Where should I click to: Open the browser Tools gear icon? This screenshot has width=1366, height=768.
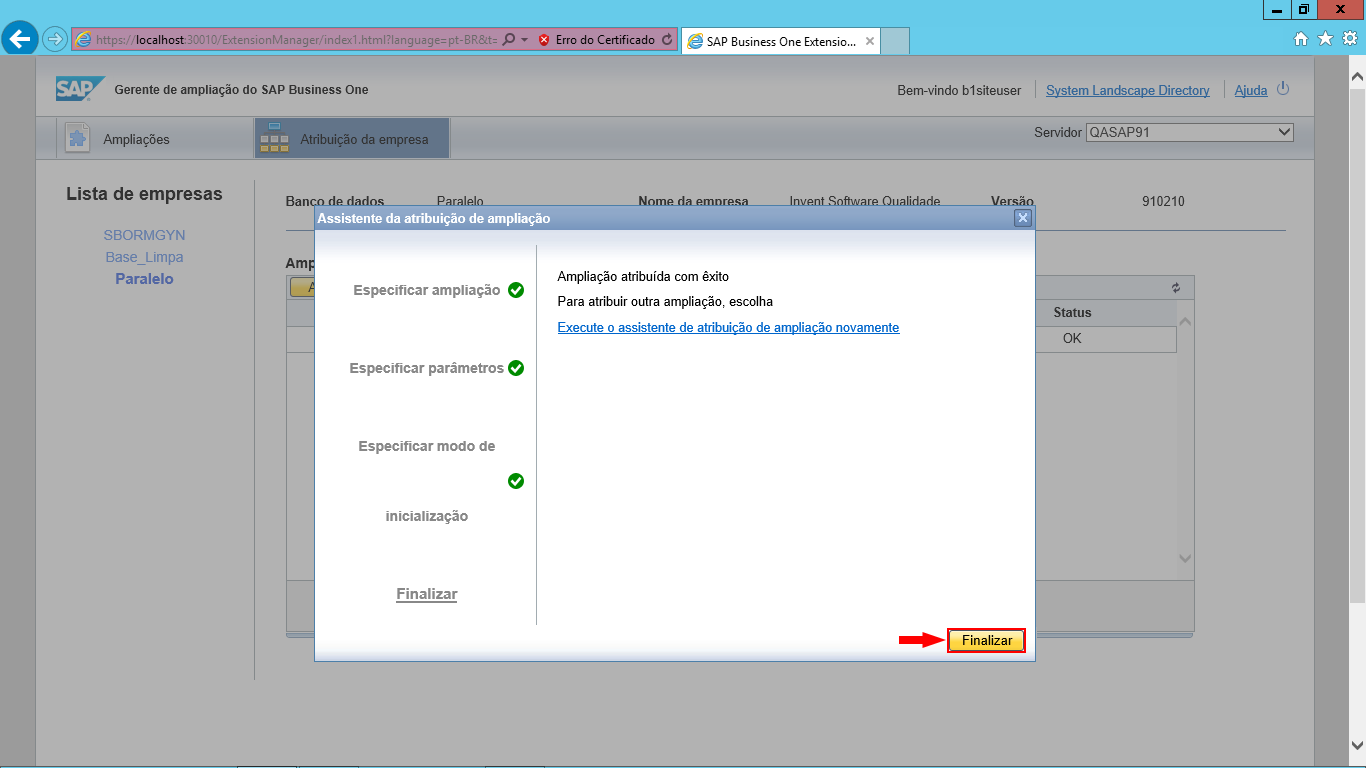(x=1350, y=39)
